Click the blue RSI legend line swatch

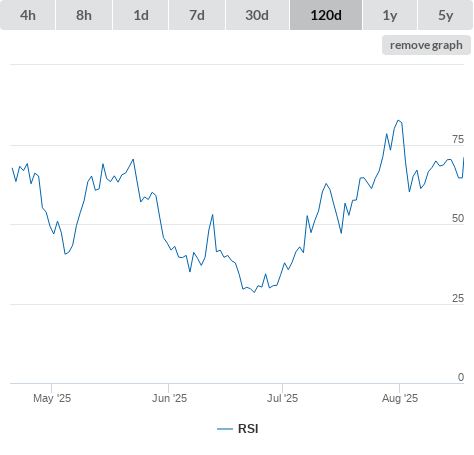pyautogui.click(x=225, y=429)
